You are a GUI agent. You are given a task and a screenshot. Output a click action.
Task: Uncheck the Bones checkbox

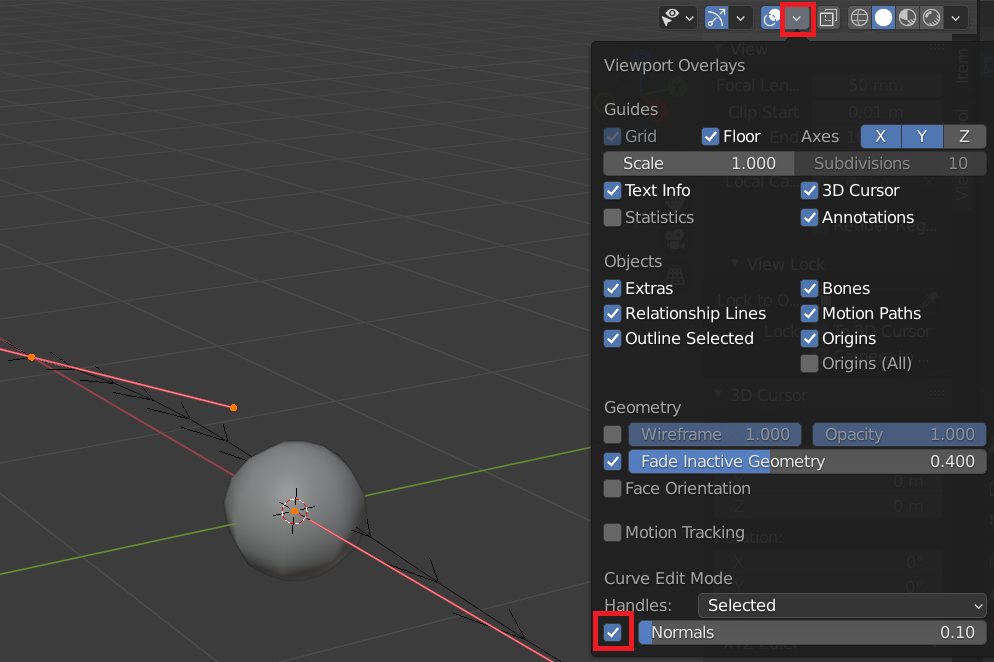click(810, 289)
